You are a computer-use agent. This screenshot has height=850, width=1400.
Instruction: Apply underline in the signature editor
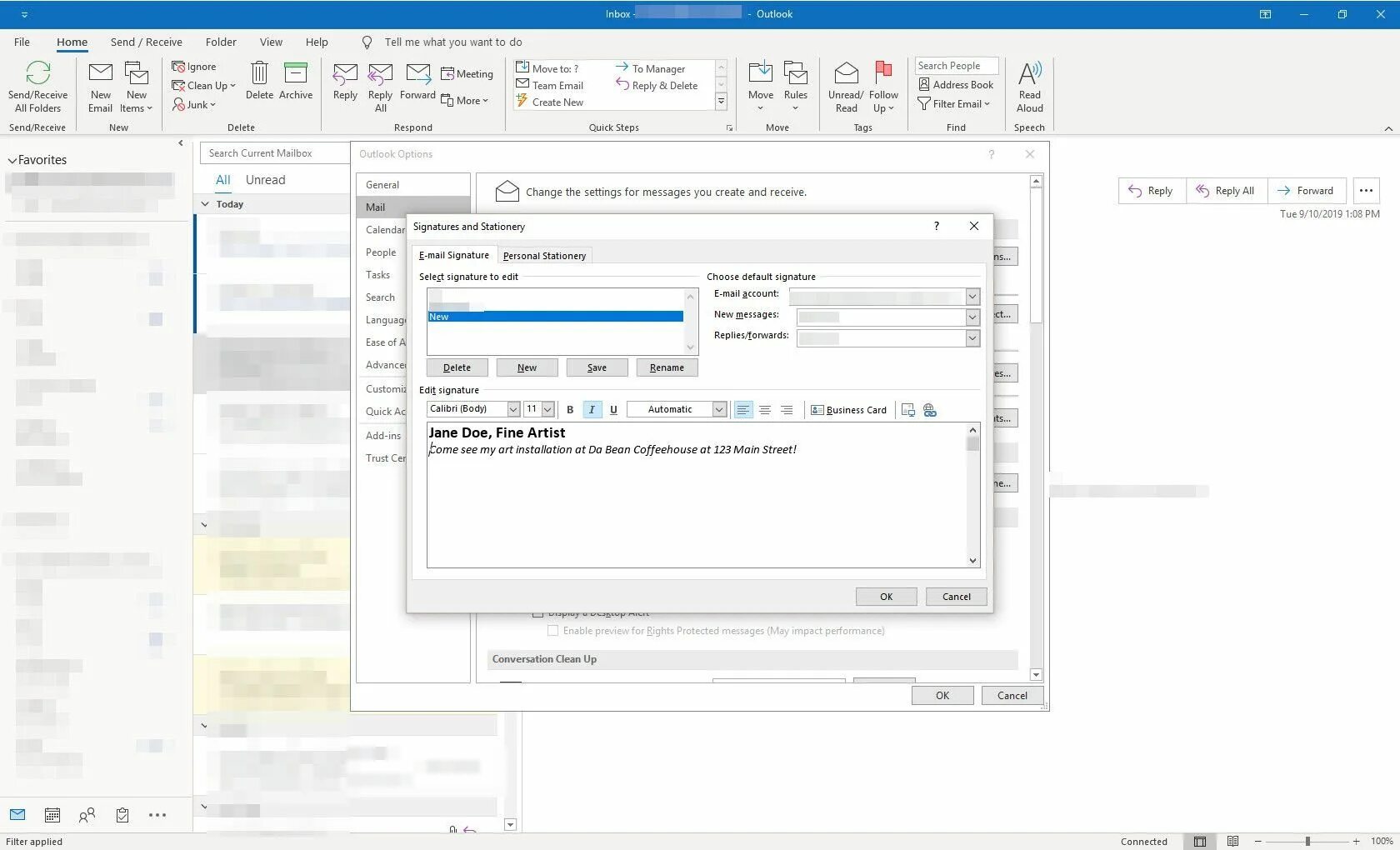tap(613, 409)
